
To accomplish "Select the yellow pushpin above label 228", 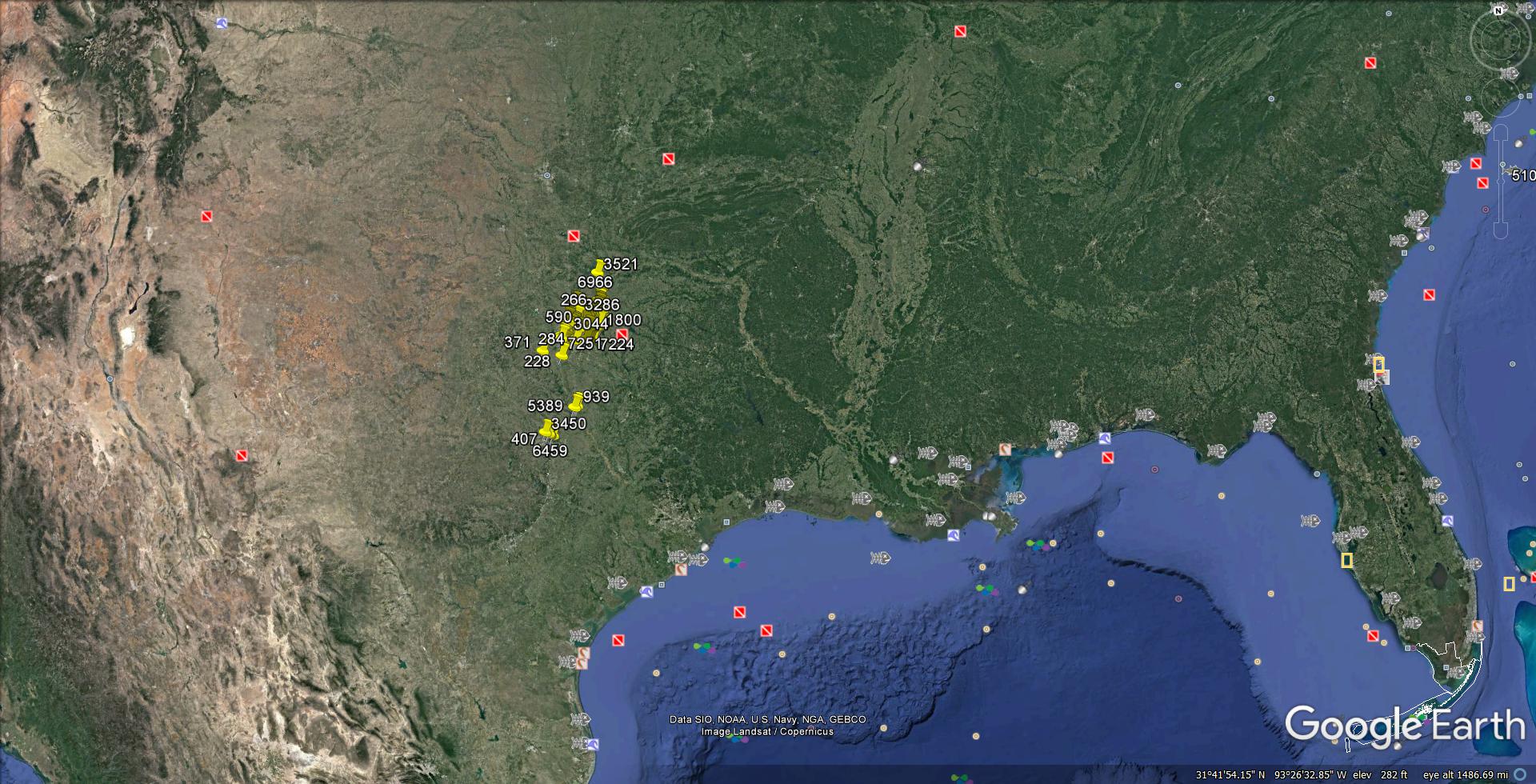I will [x=562, y=353].
